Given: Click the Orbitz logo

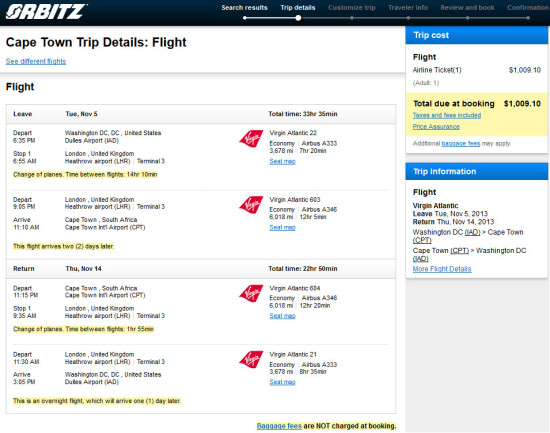Looking at the screenshot, I should coord(46,11).
